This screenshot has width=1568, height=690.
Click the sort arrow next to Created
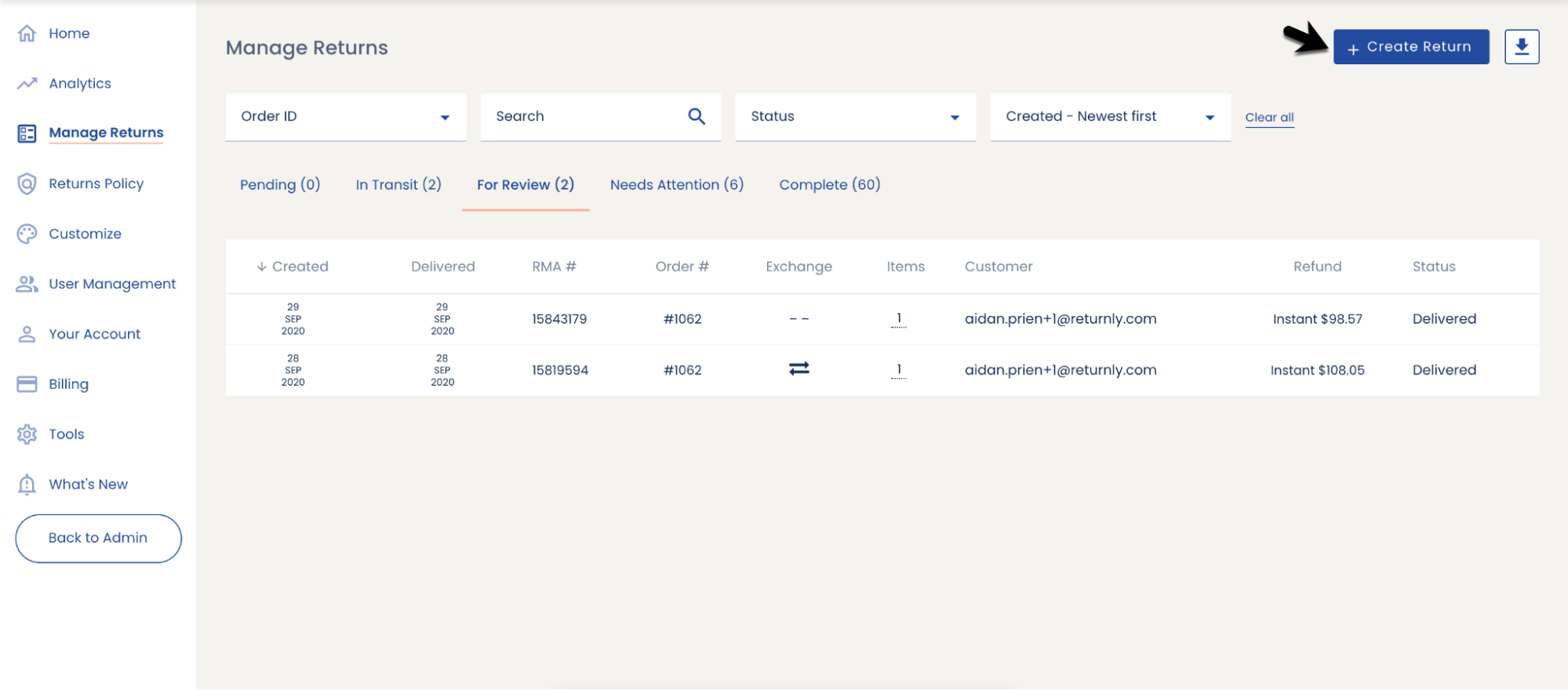click(x=262, y=267)
